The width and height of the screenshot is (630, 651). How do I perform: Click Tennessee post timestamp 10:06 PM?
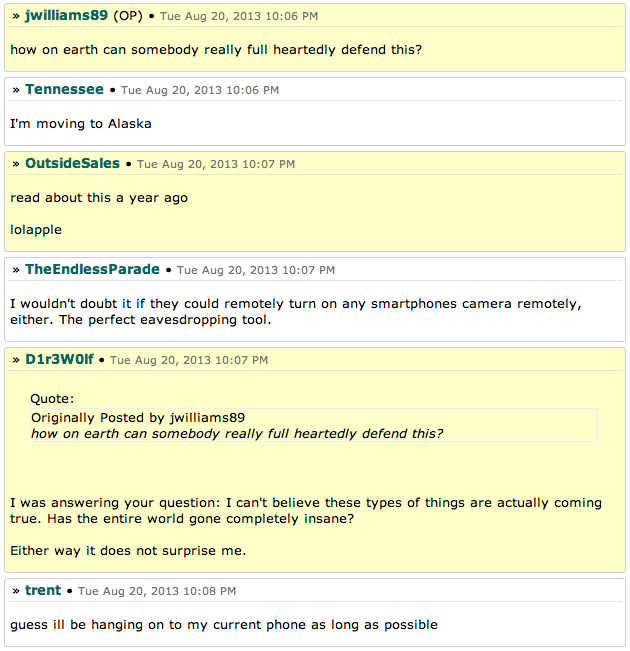200,90
